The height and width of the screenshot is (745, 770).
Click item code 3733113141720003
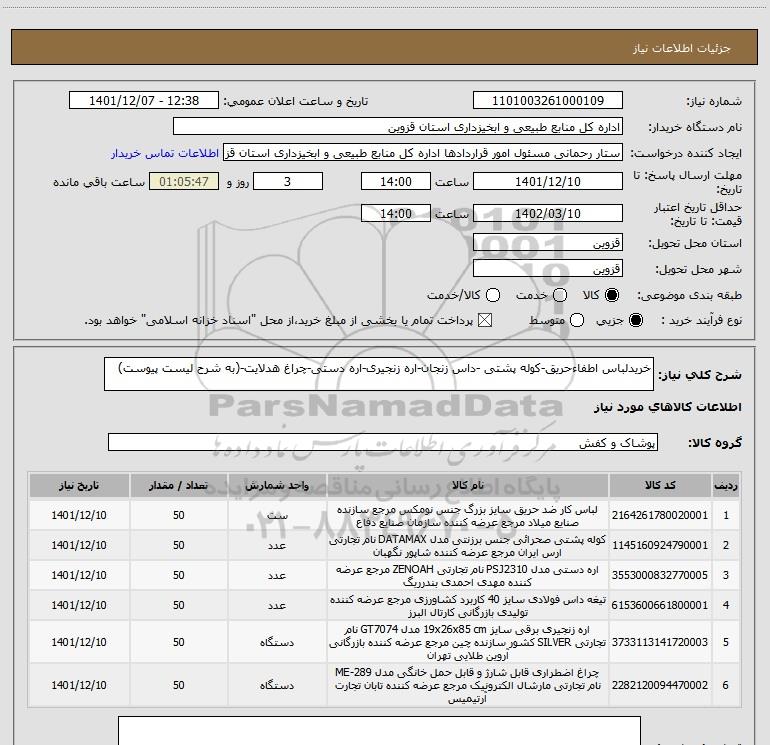[660, 642]
